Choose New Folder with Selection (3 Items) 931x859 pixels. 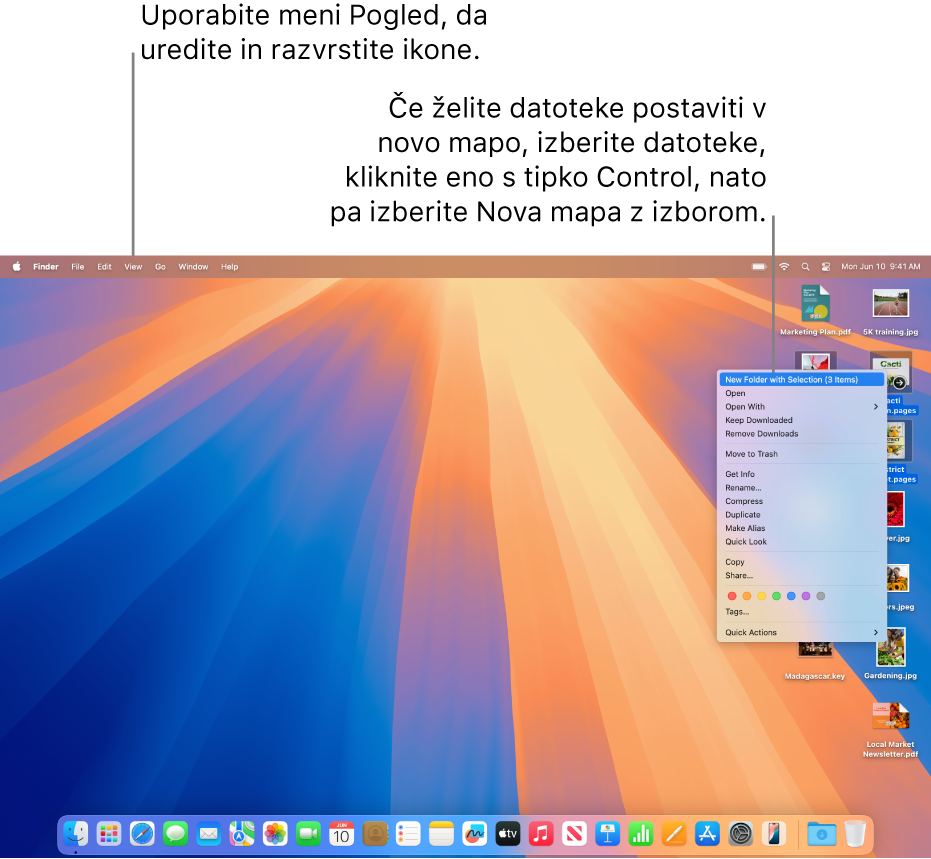[x=802, y=379]
